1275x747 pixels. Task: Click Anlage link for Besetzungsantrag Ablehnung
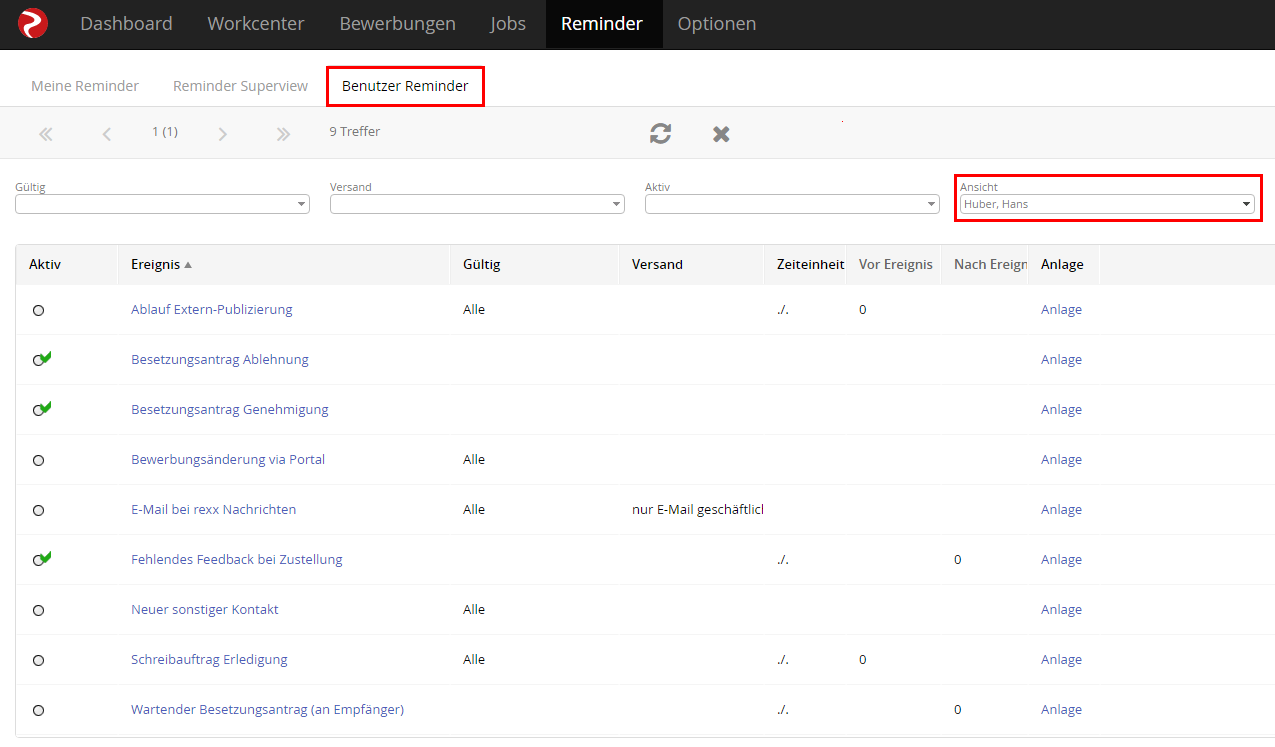[x=1061, y=359]
